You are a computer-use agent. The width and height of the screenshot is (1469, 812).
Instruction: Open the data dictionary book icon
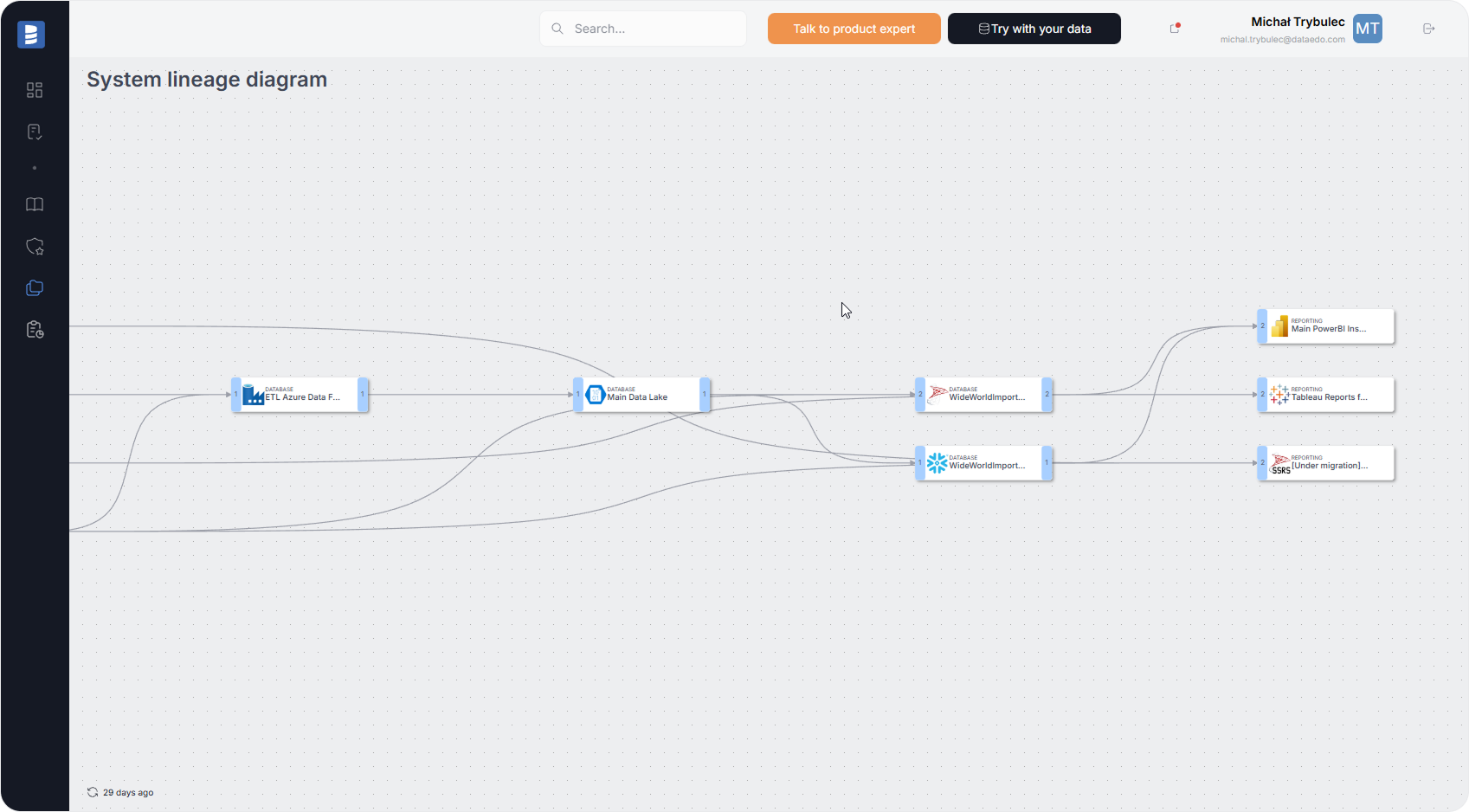point(35,204)
